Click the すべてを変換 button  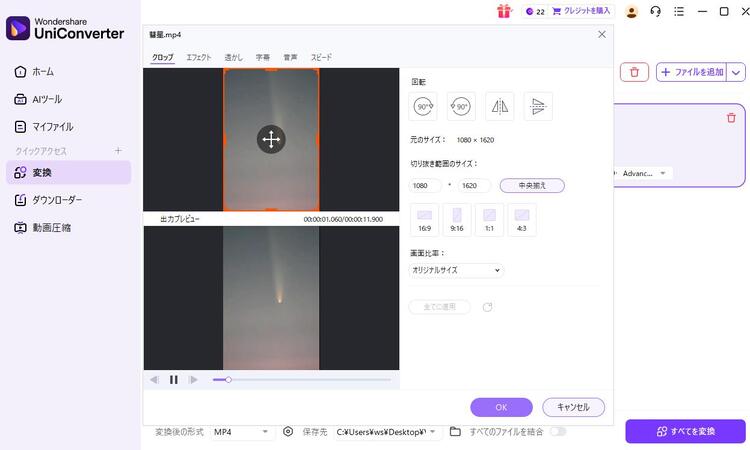(685, 431)
